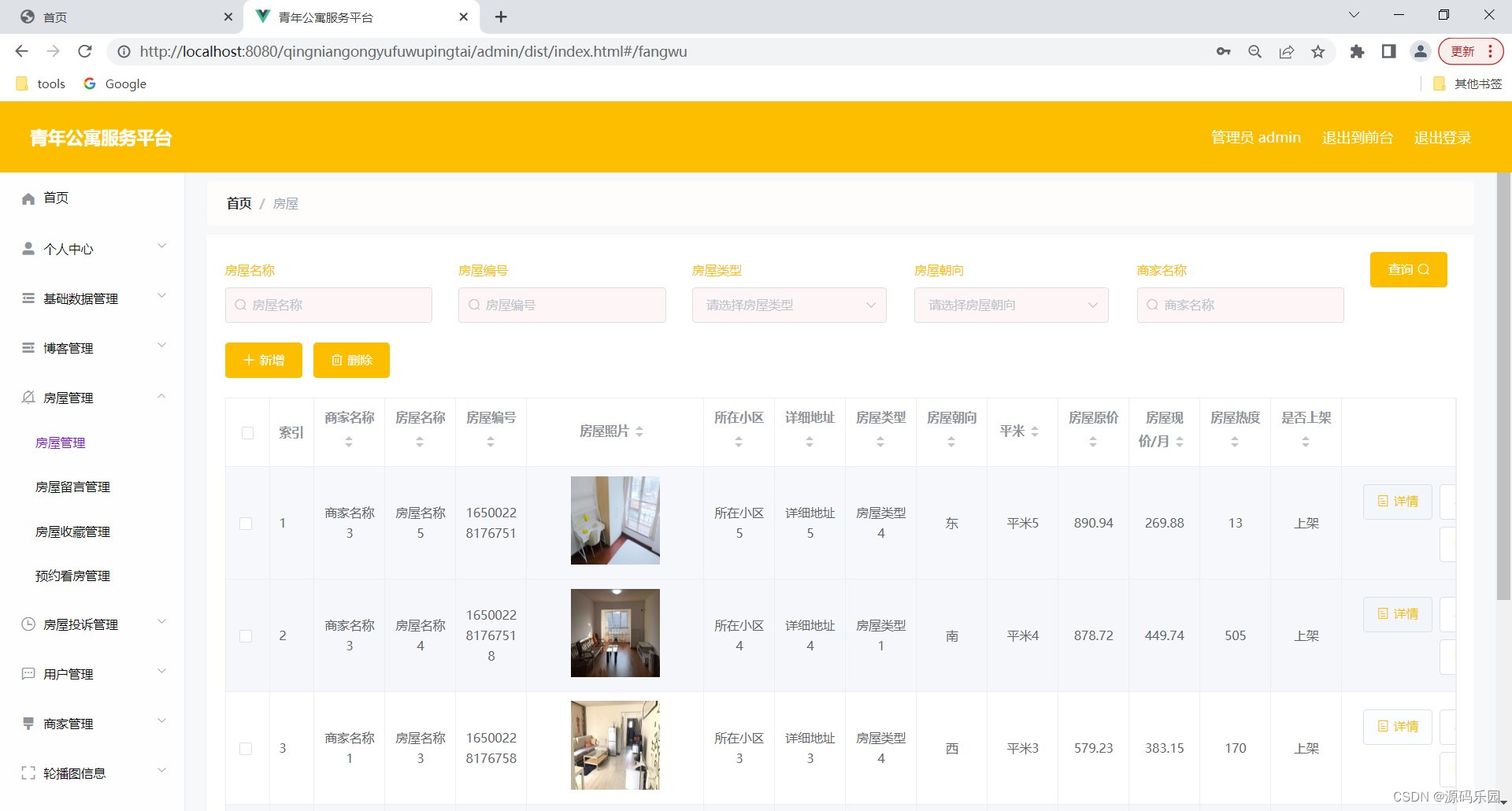Open 用户管理 via its chat icon
1512x811 pixels.
[28, 673]
